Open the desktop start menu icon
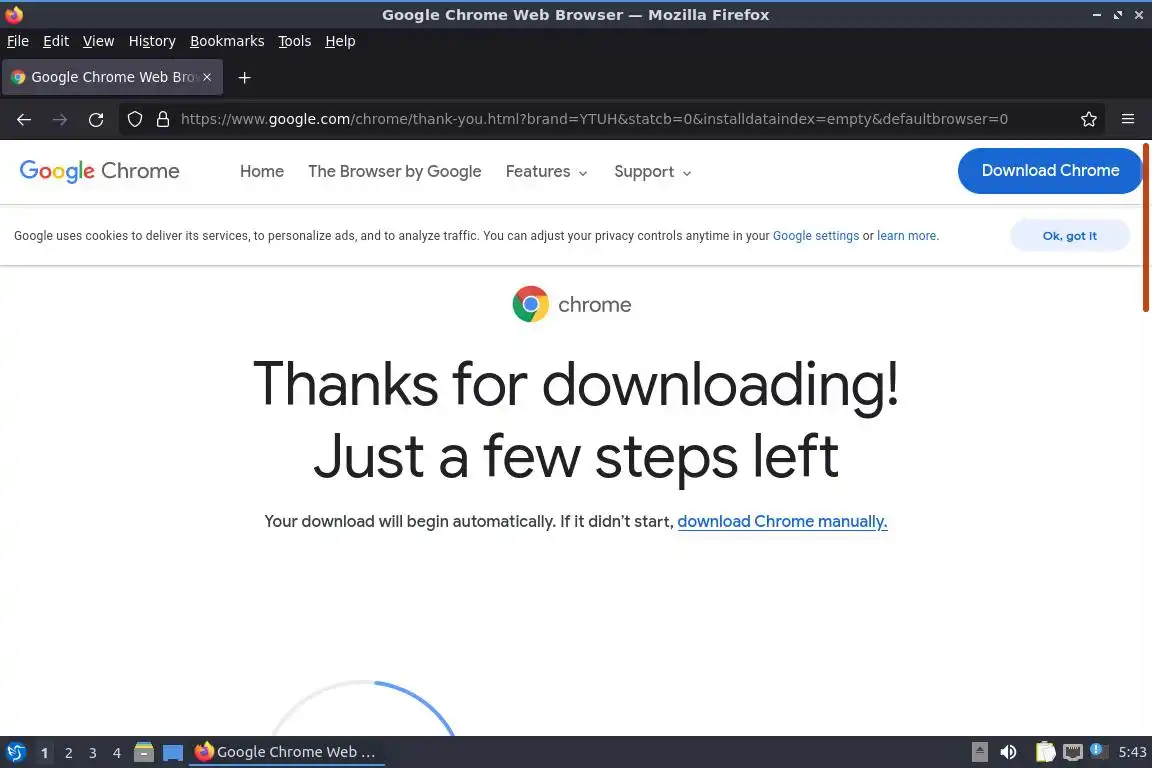 [x=15, y=753]
